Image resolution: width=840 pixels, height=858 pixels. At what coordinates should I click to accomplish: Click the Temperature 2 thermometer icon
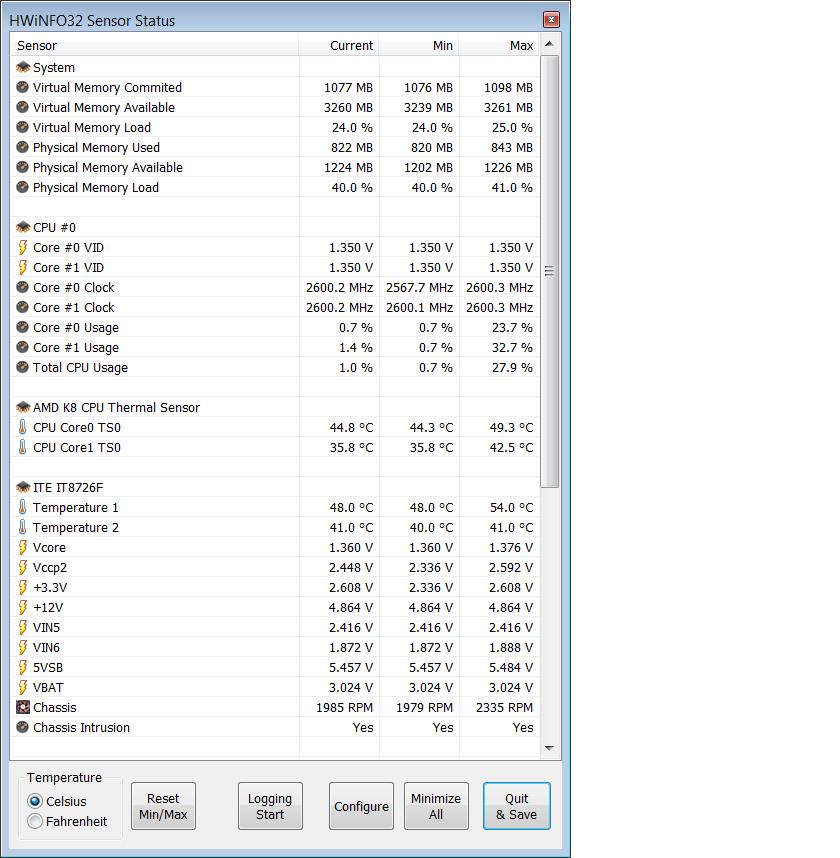(22, 527)
